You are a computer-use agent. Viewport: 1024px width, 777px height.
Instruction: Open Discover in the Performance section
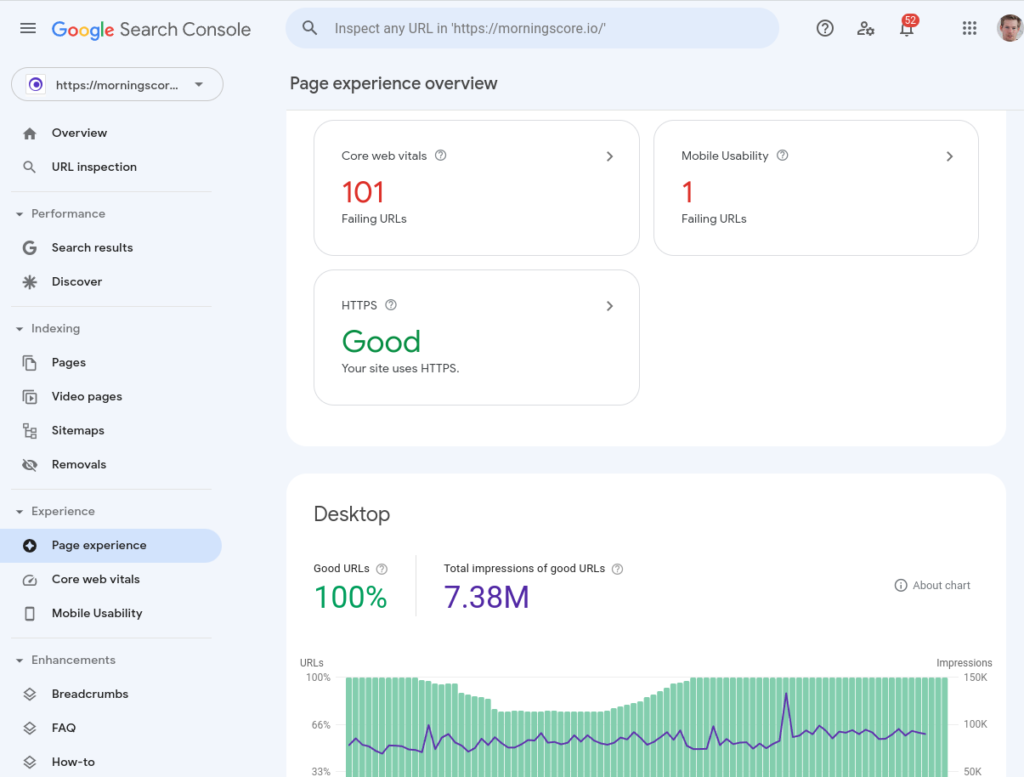[77, 281]
